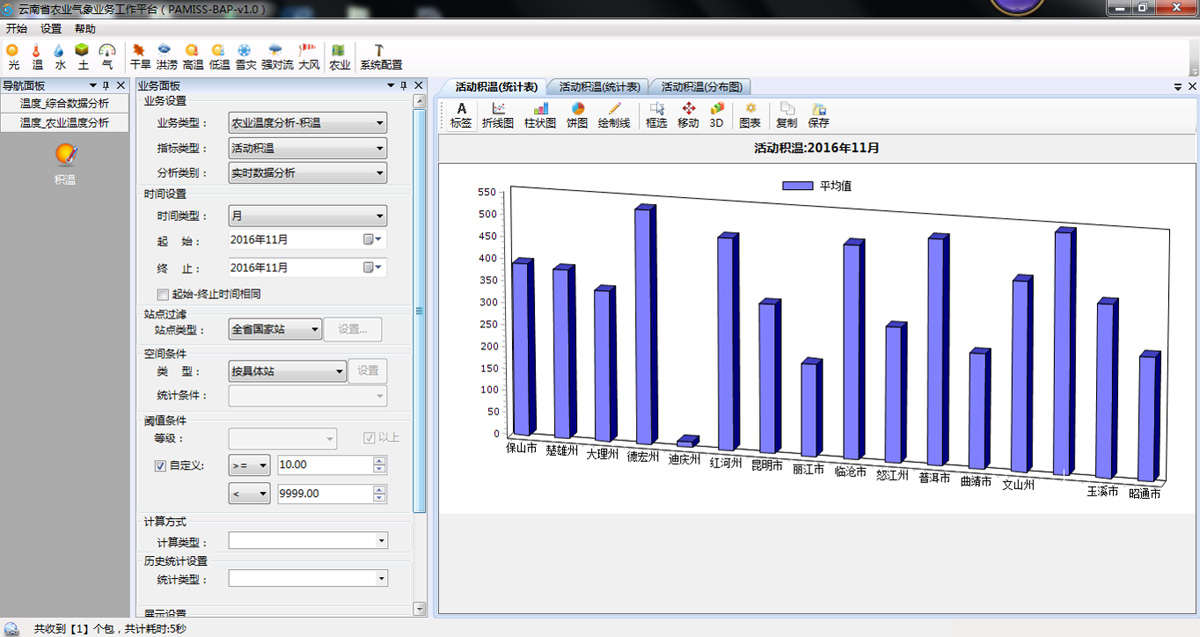Click the status bar icon beside 共收到
The width and height of the screenshot is (1200, 637).
point(12,628)
